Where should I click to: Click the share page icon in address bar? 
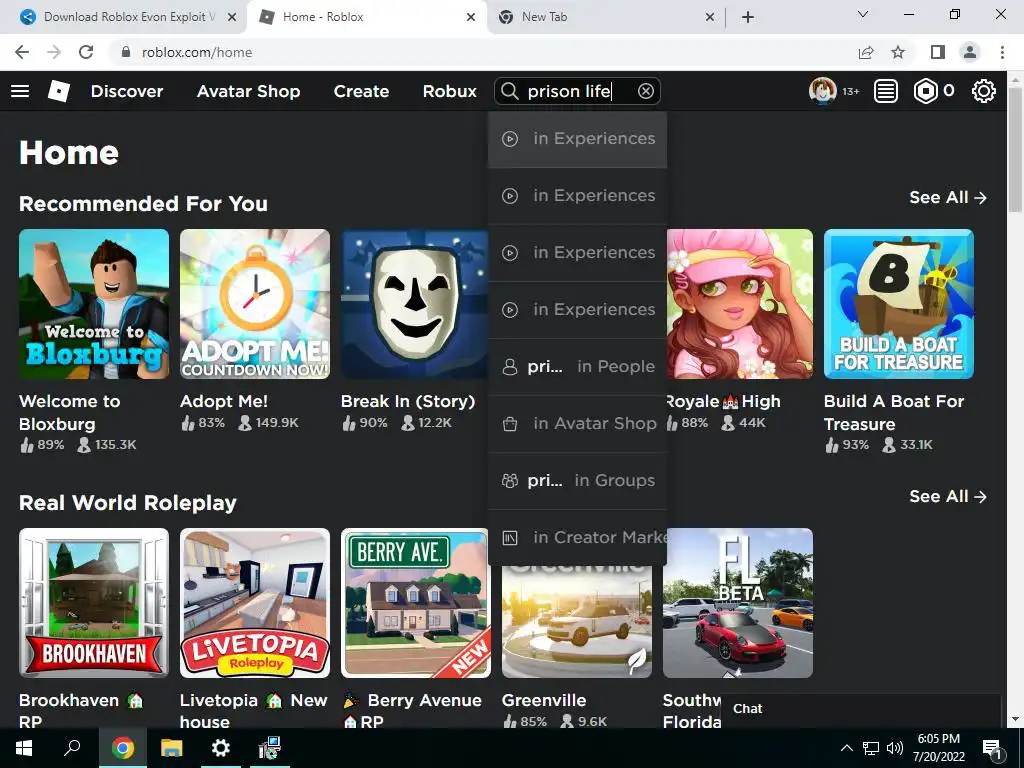(x=866, y=52)
